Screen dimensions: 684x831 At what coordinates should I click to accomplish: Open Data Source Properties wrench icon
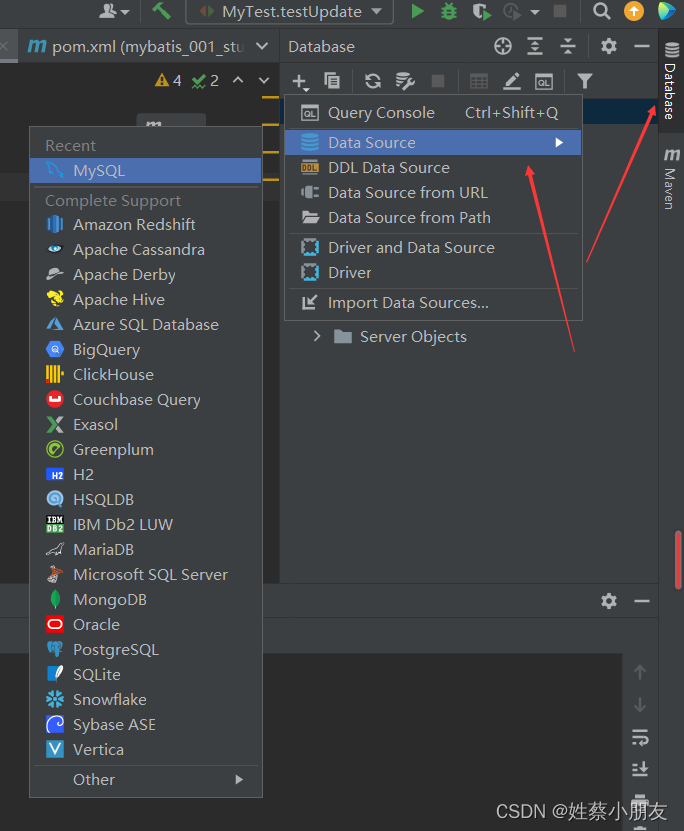(405, 81)
